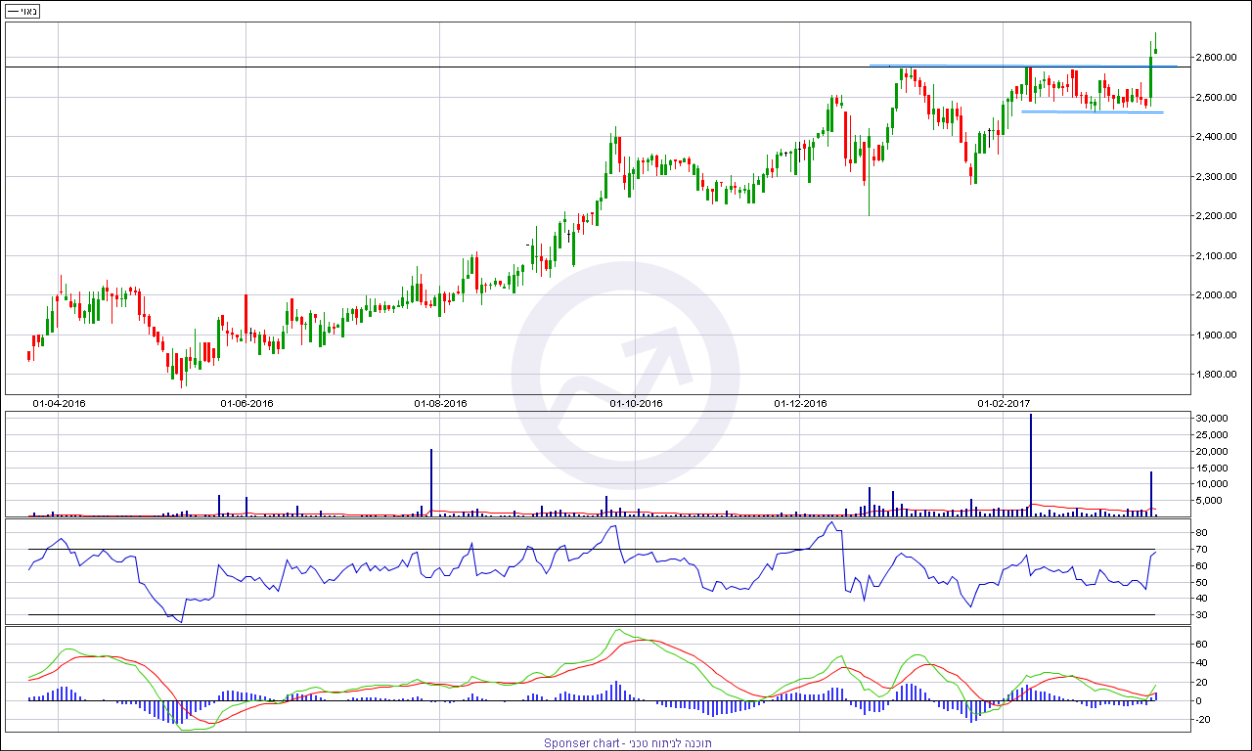Select the 01-12-2016 date label
Viewport: 1252px width, 751px height.
pos(800,403)
